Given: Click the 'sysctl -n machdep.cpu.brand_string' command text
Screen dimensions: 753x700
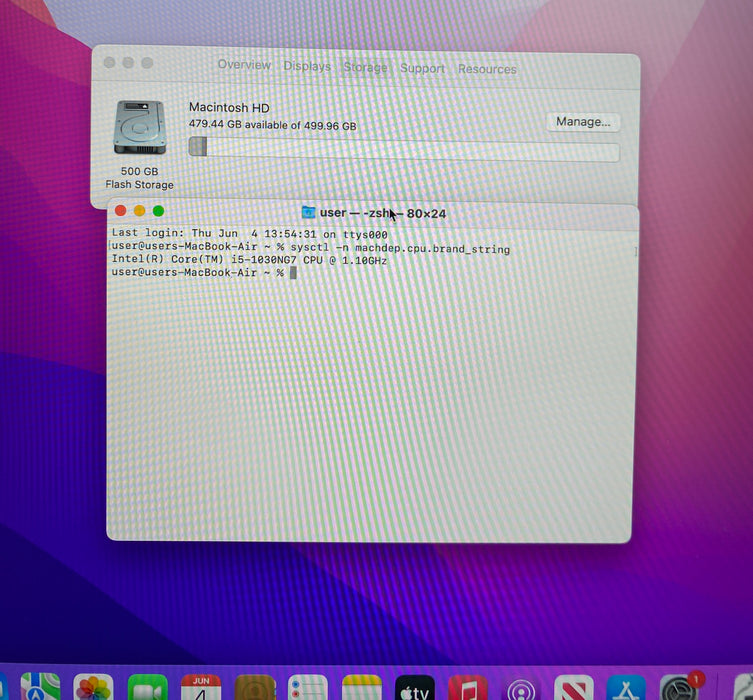Looking at the screenshot, I should [400, 248].
